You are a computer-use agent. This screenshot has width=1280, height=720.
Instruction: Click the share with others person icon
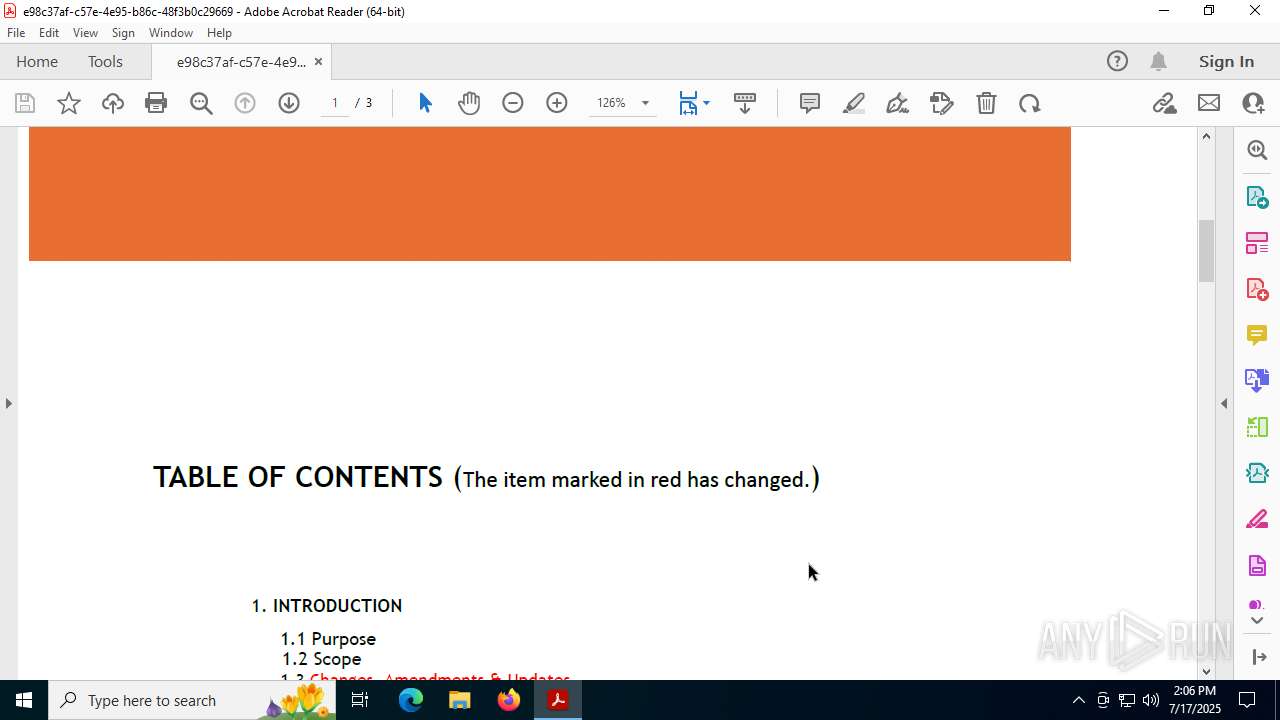(1253, 103)
